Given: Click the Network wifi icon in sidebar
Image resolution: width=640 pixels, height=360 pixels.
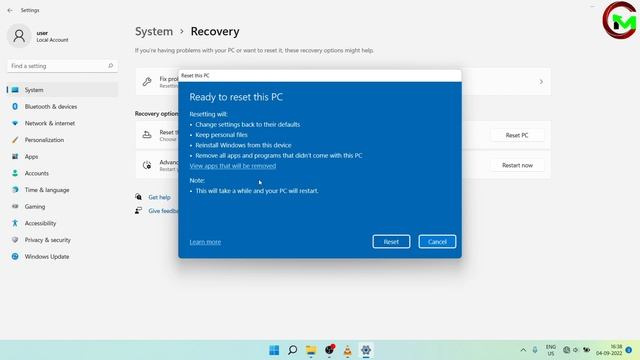Looking at the screenshot, I should click(15, 123).
